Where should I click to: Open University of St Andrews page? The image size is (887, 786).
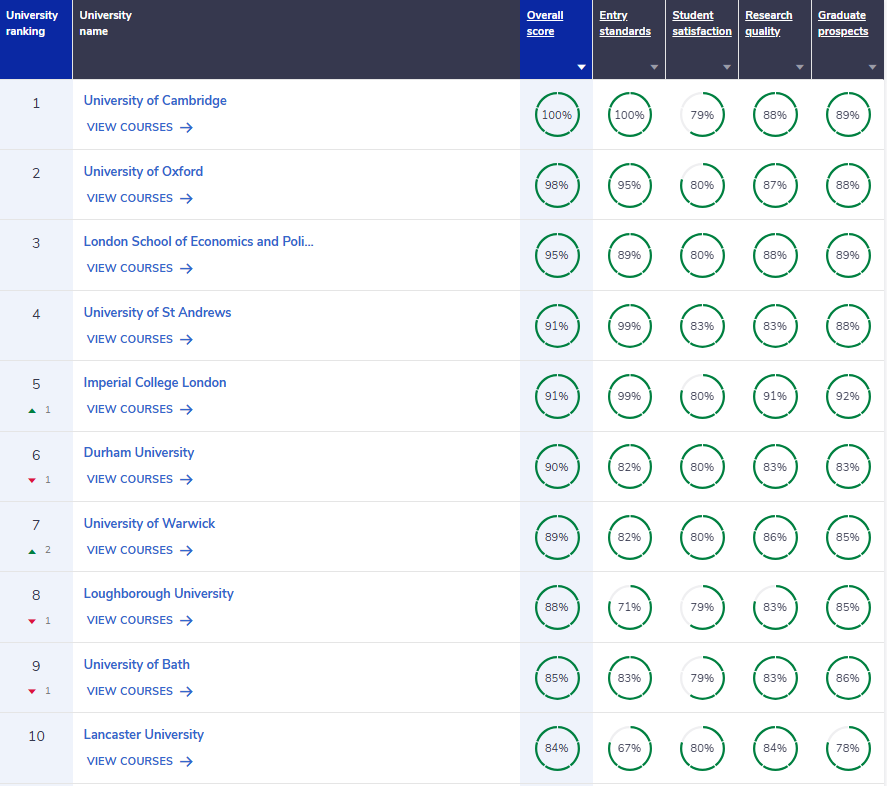[157, 312]
